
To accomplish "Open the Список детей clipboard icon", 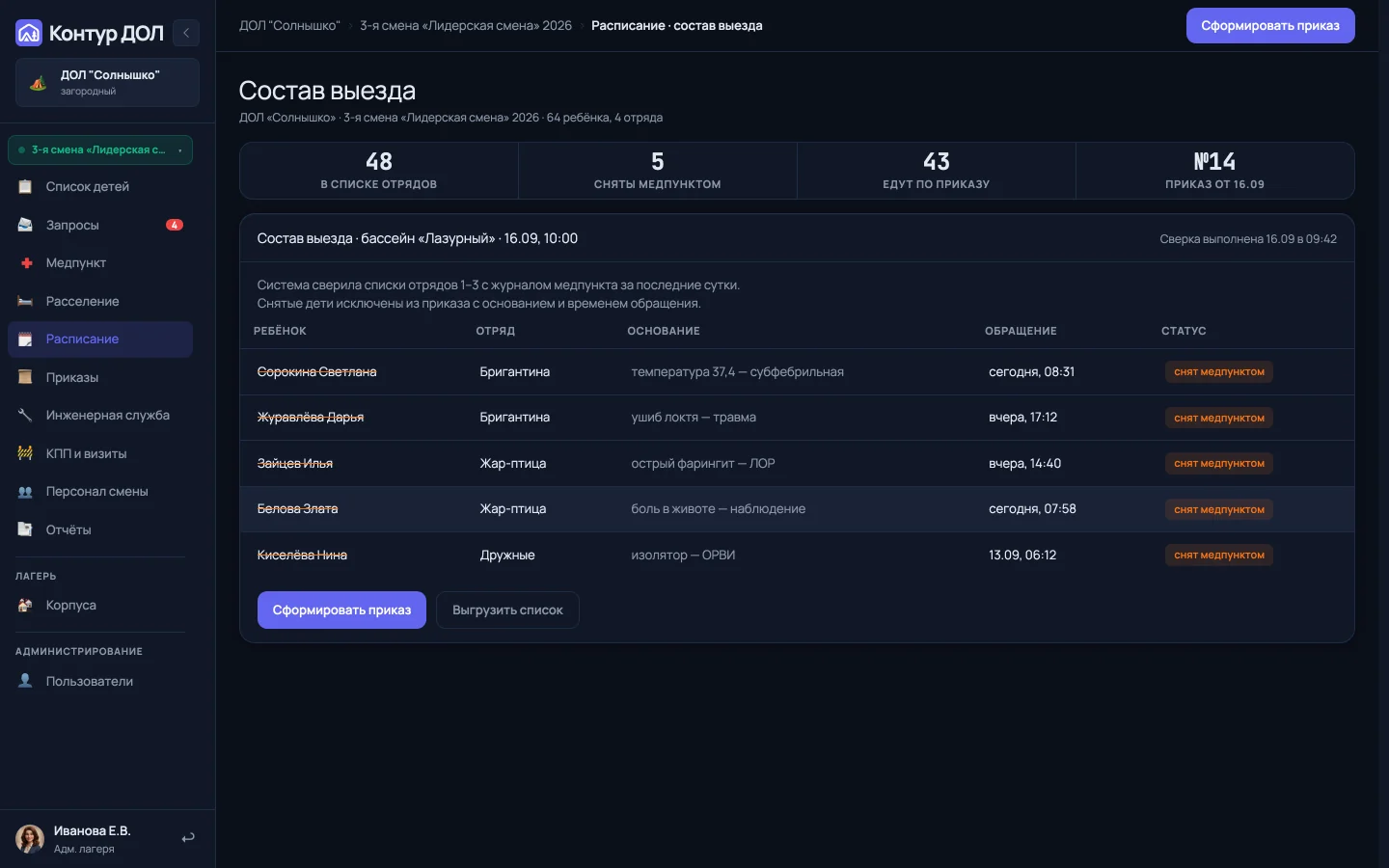I will tap(25, 186).
